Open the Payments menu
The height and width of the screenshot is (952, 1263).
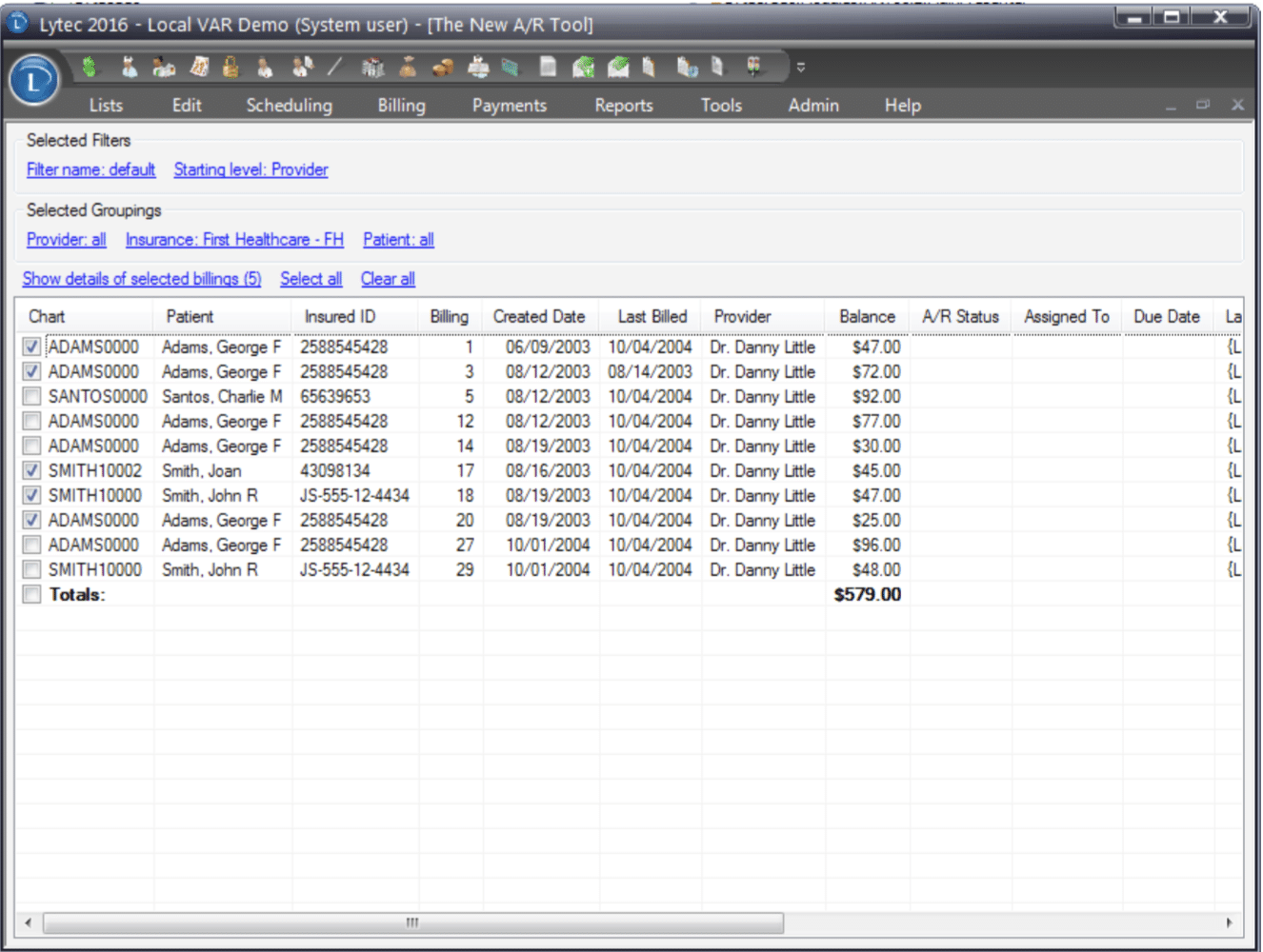click(510, 106)
